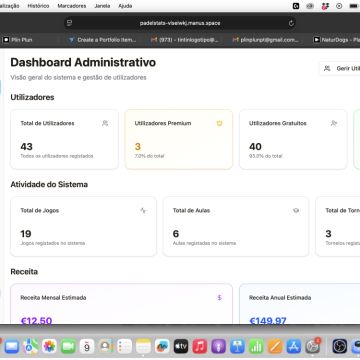
Task: Open App Store in the Dock
Action: click(294, 347)
